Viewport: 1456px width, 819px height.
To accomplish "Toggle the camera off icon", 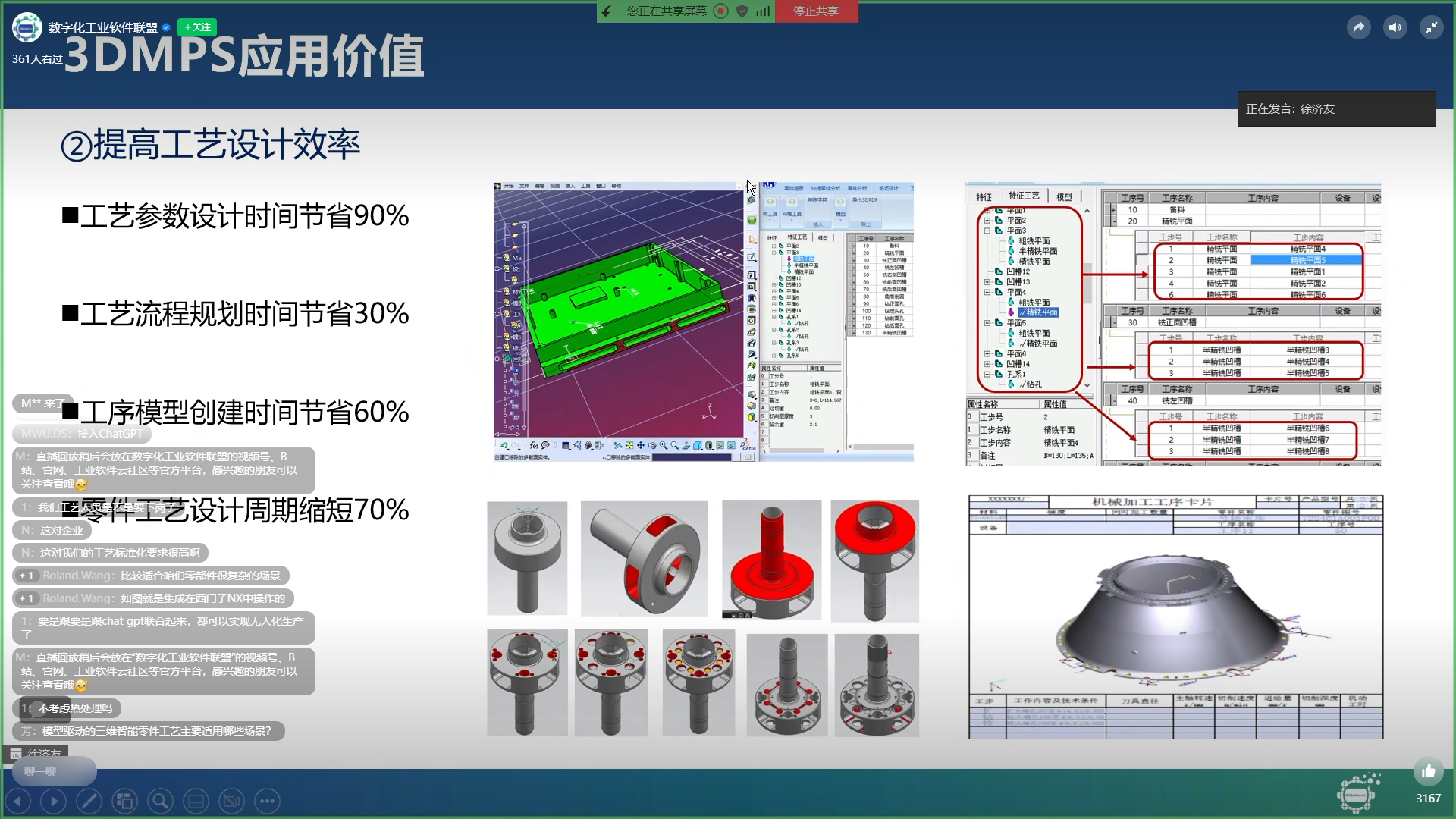I will click(231, 801).
